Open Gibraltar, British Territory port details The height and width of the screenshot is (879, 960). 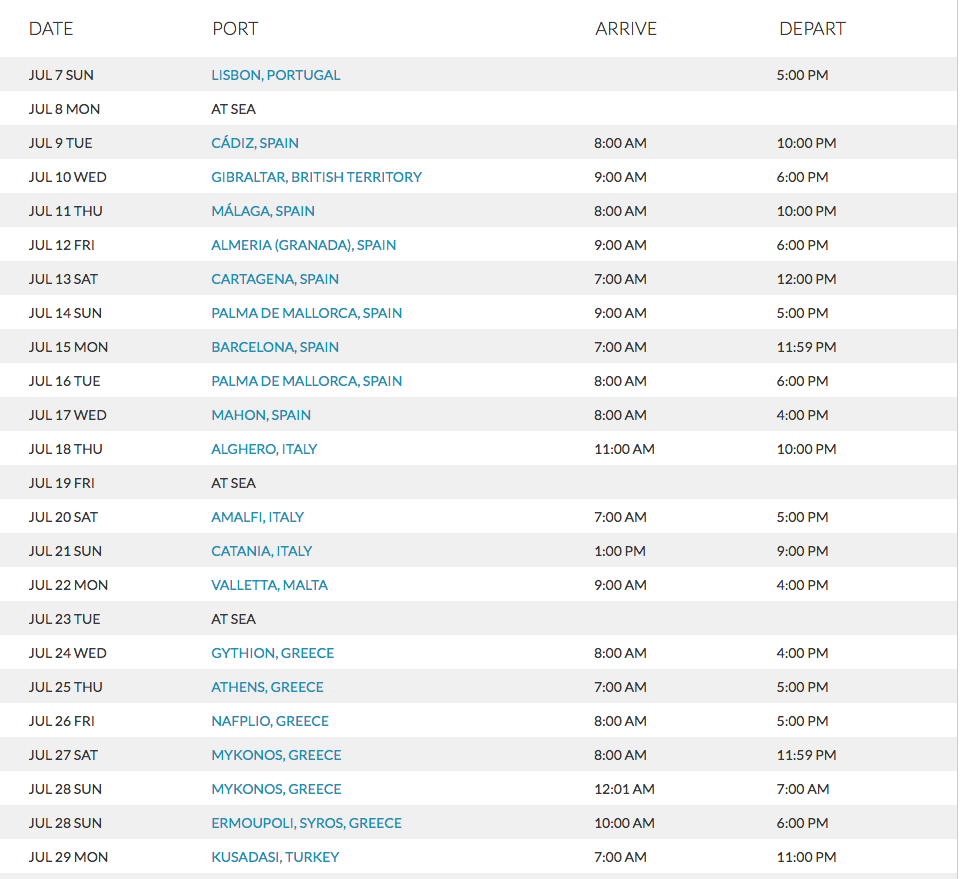point(316,177)
